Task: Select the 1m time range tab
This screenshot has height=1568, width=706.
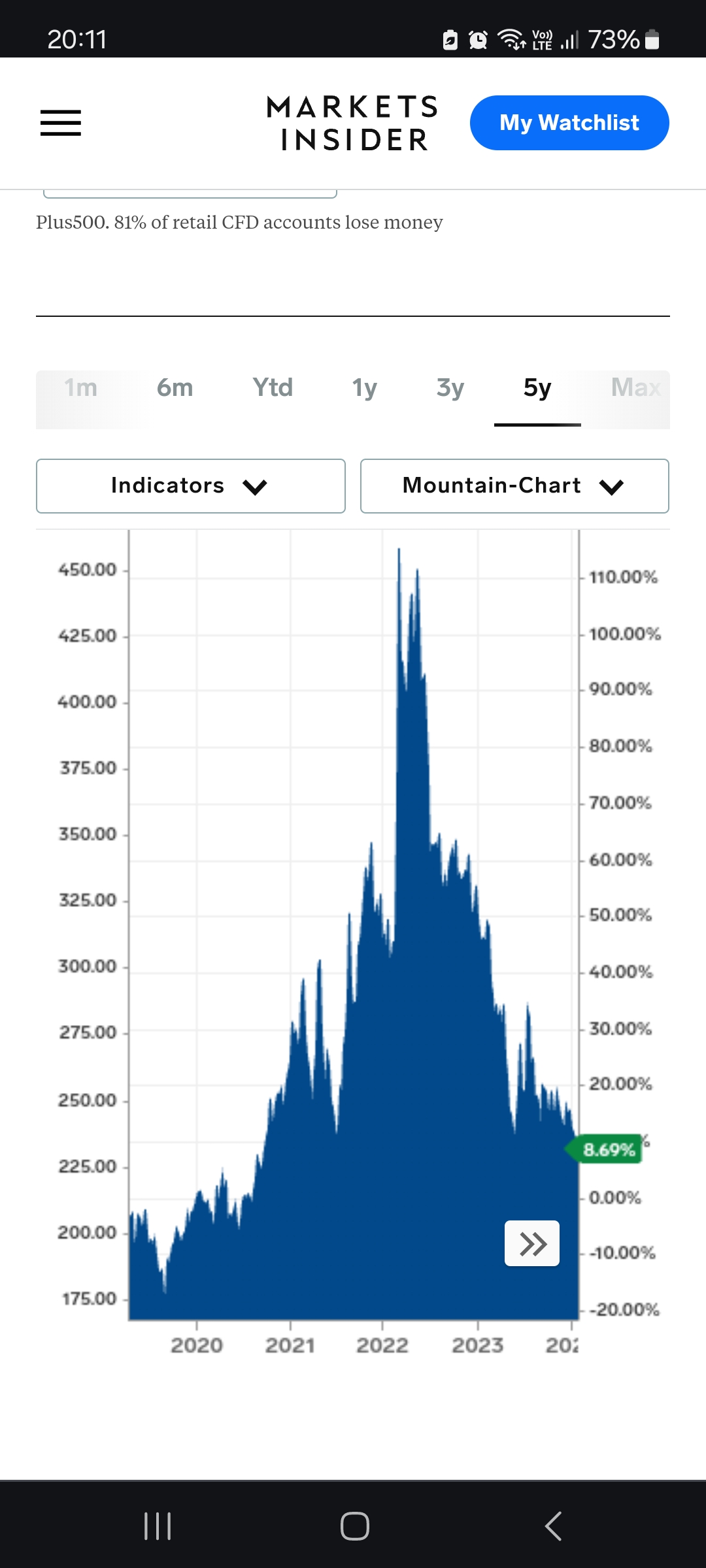Action: 81,387
